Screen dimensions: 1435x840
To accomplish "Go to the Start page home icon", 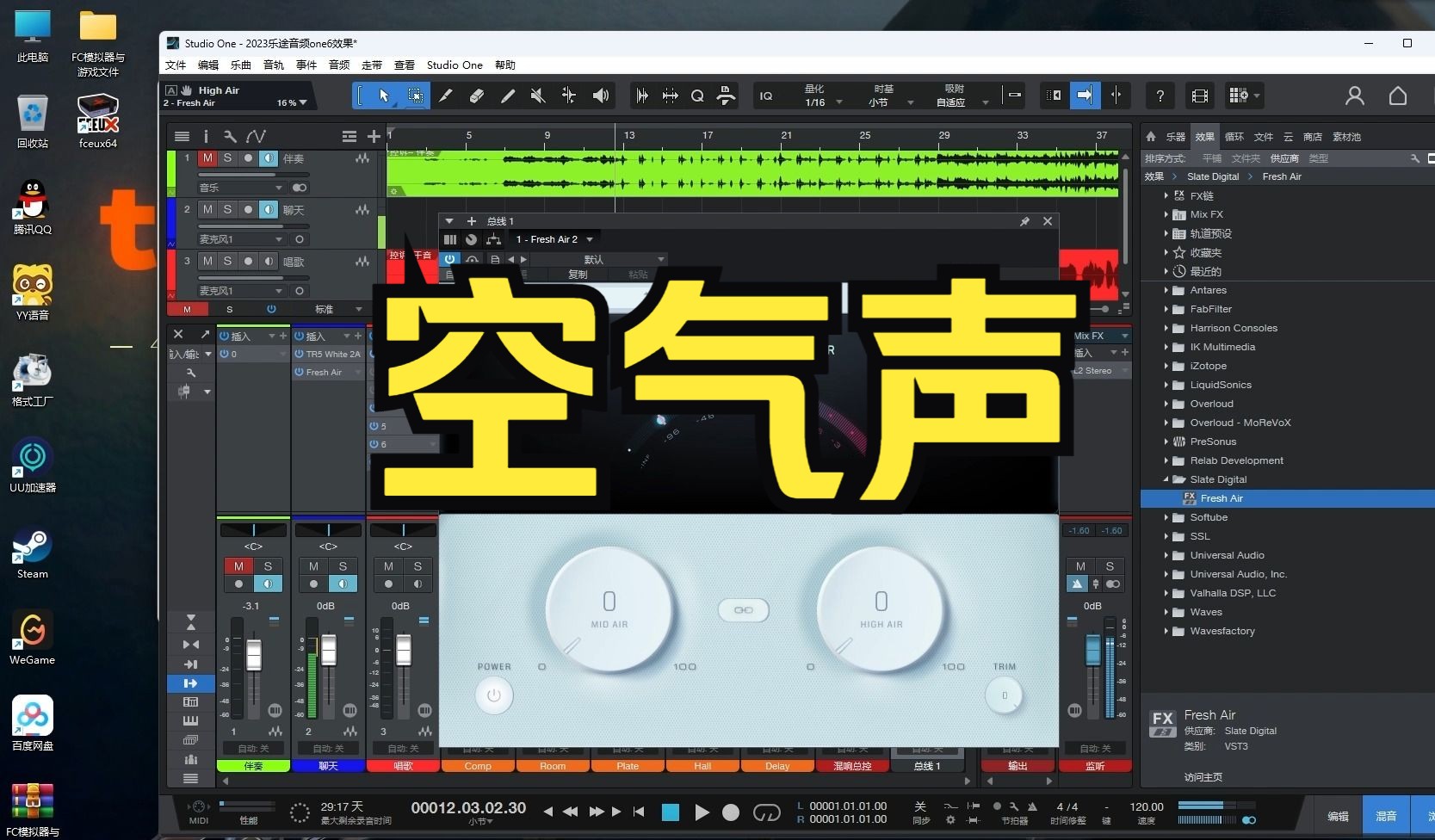I will pyautogui.click(x=1398, y=96).
